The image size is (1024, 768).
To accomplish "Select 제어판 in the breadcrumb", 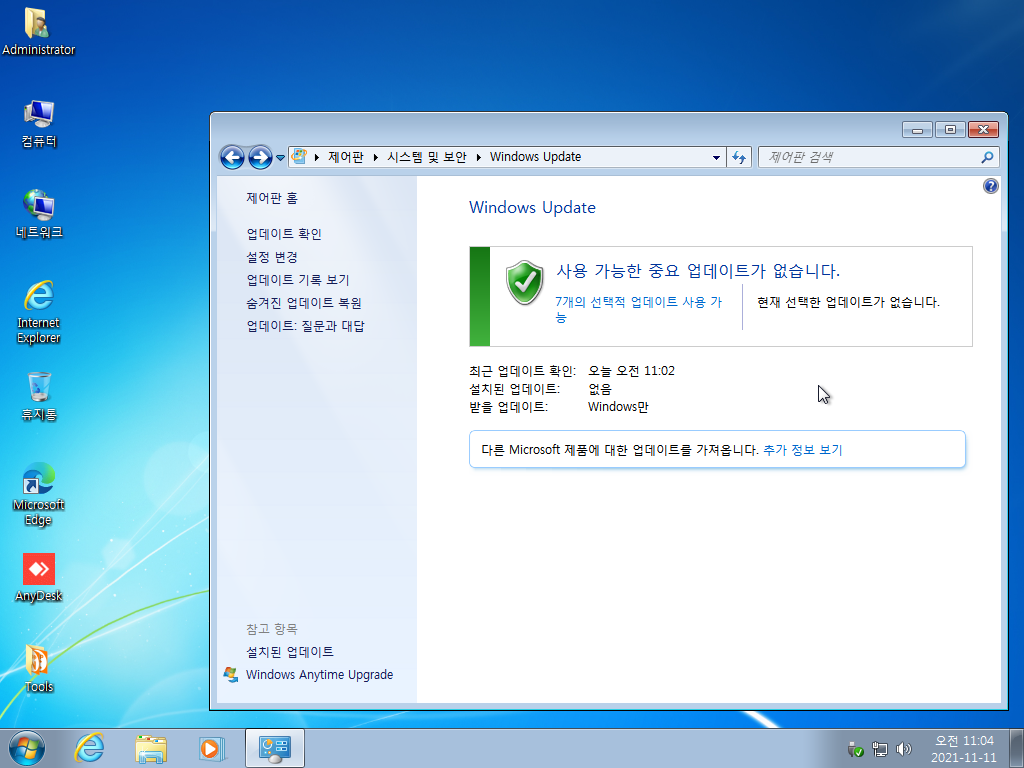I will 345,157.
